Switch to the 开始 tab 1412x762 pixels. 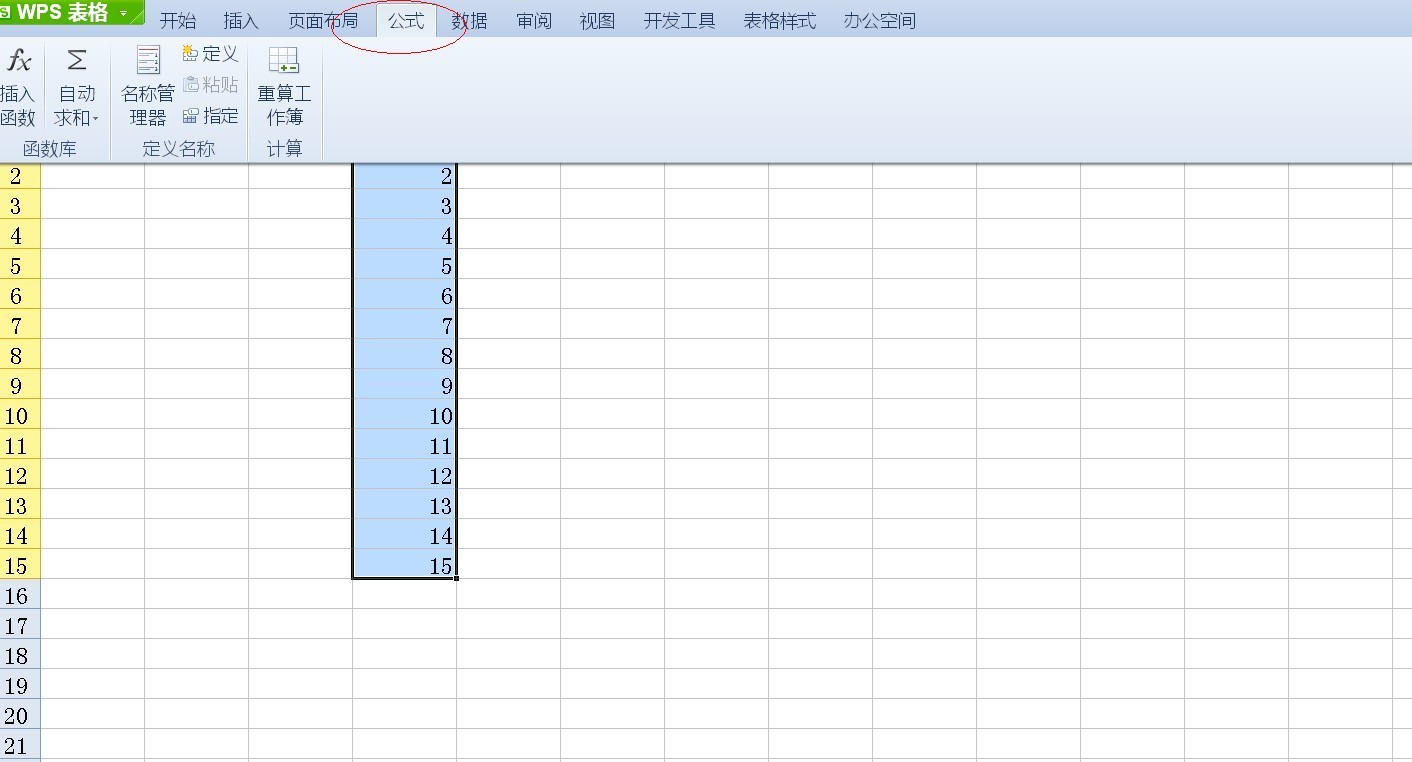tap(178, 21)
